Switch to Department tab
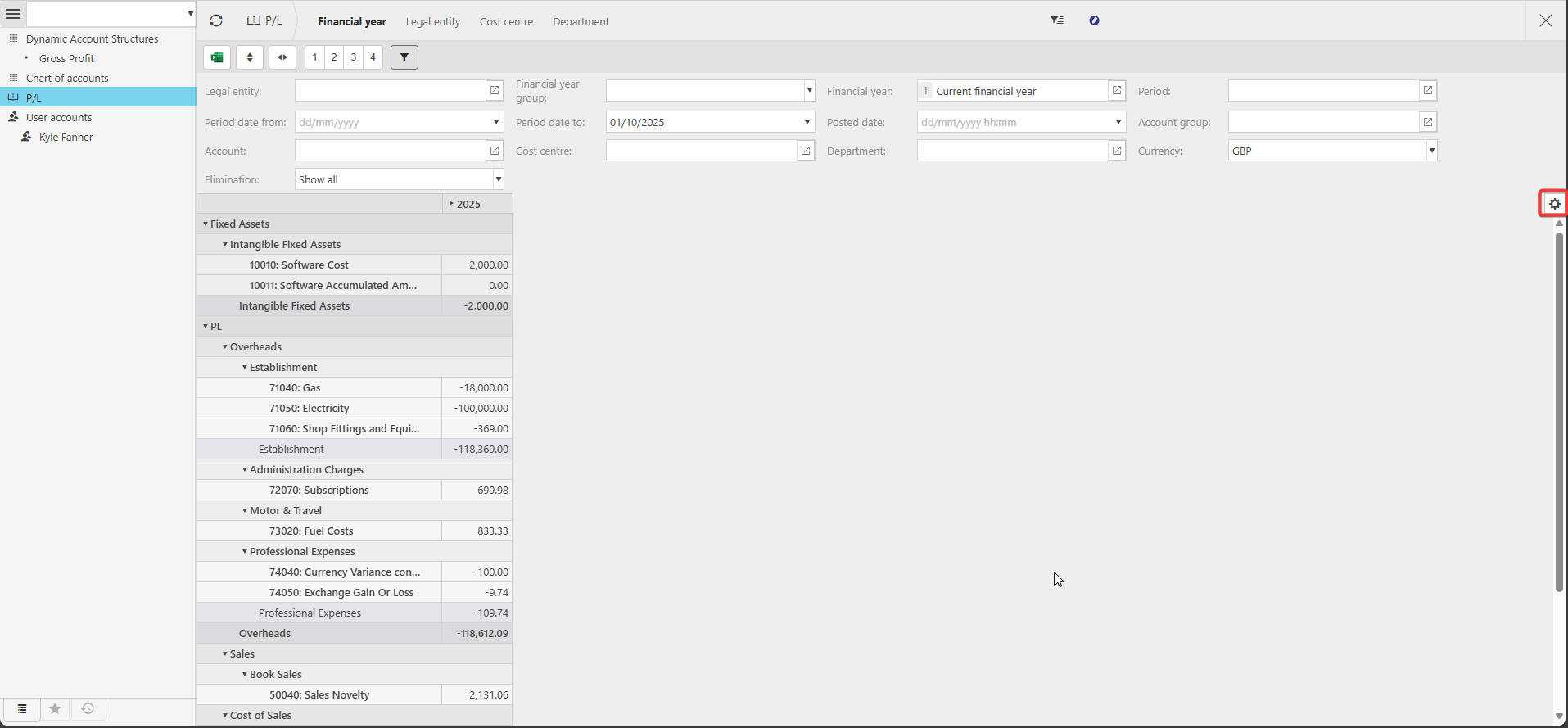This screenshot has width=1568, height=728. coord(581,21)
